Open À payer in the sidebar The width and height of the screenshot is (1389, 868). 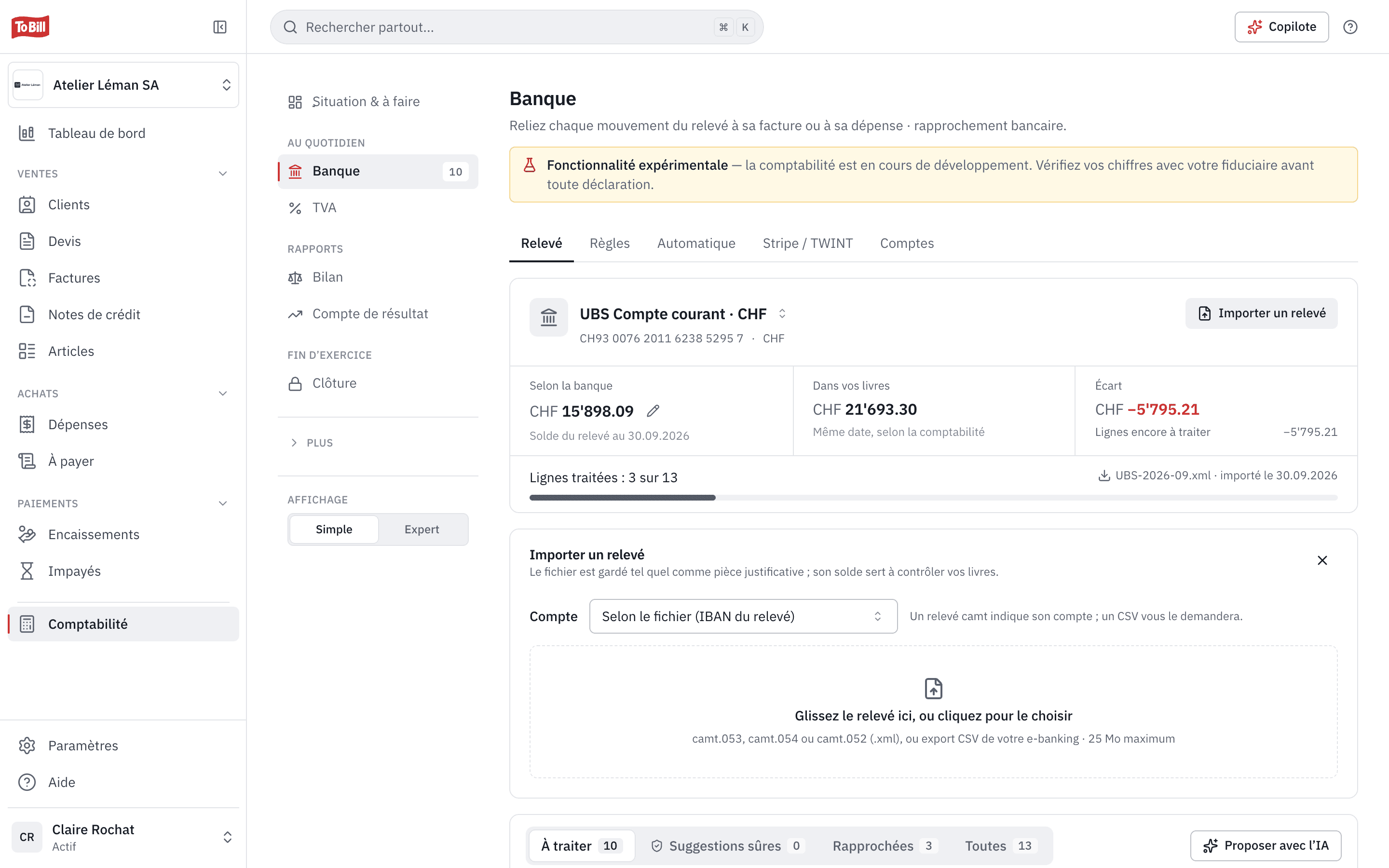[x=123, y=461]
